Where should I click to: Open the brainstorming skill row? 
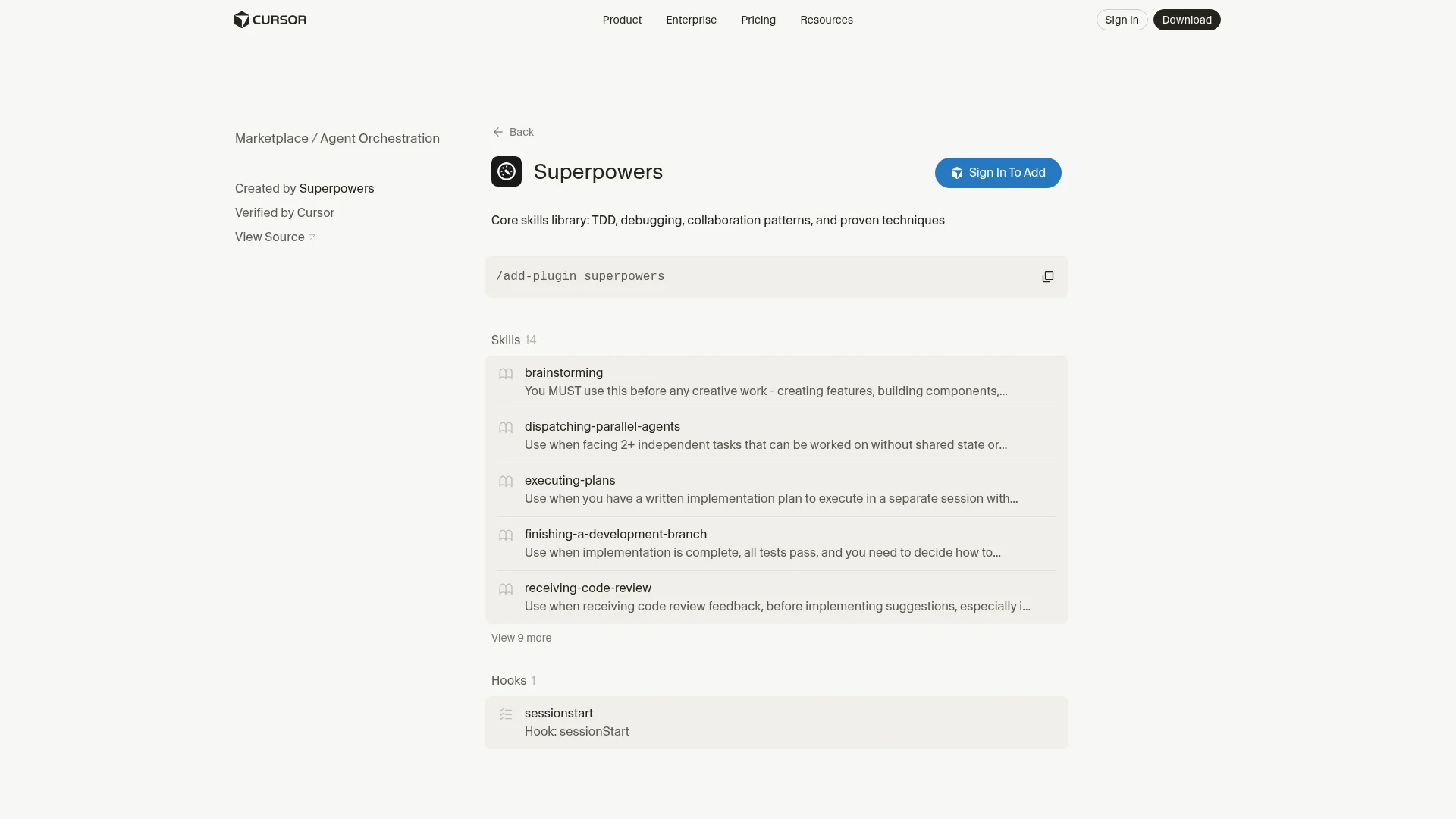coord(777,382)
